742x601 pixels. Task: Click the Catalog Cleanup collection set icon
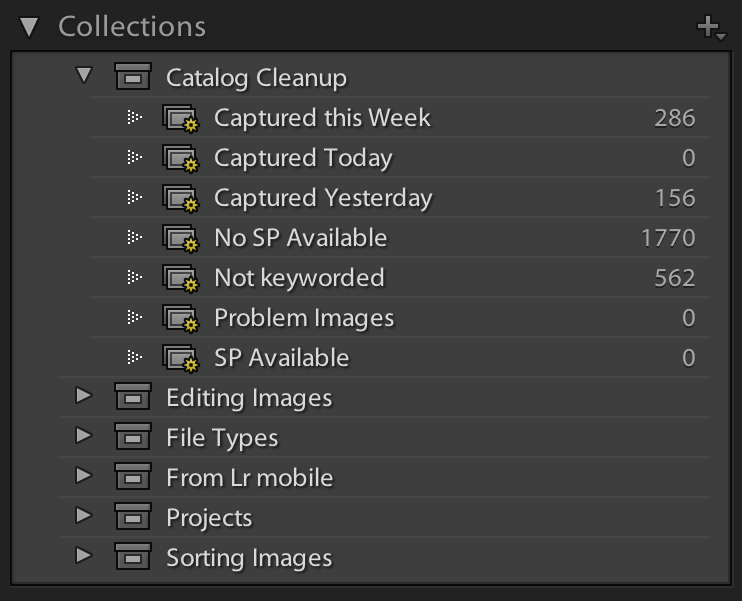[133, 78]
